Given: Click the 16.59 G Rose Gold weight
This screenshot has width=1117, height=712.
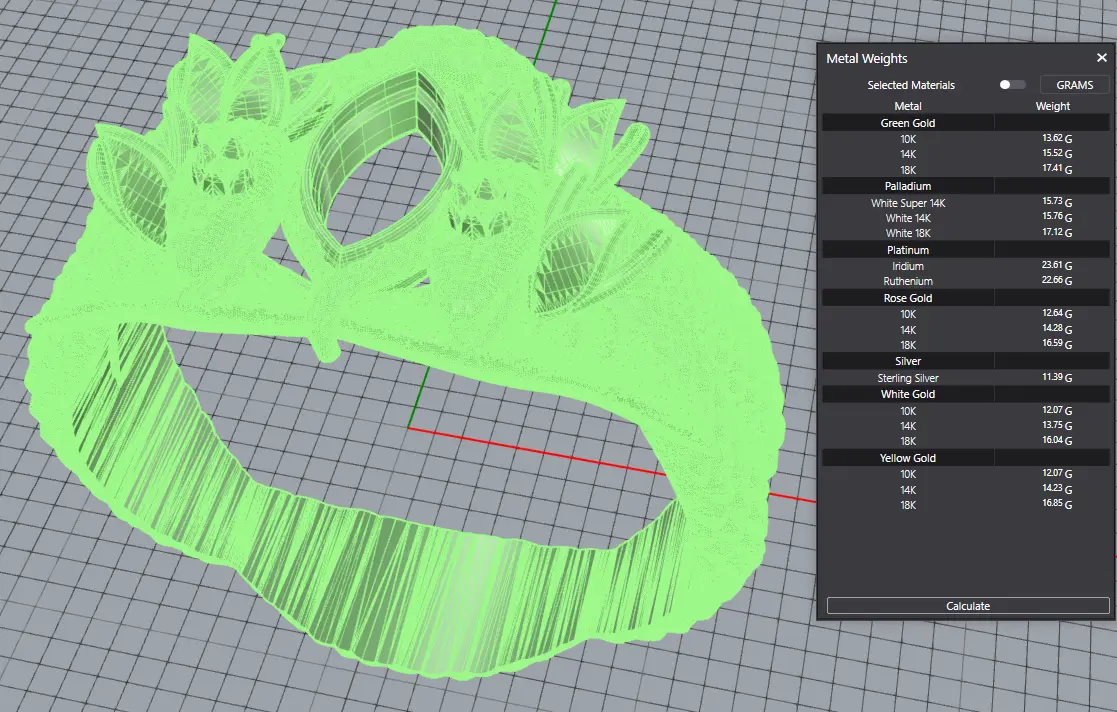Looking at the screenshot, I should point(1057,344).
